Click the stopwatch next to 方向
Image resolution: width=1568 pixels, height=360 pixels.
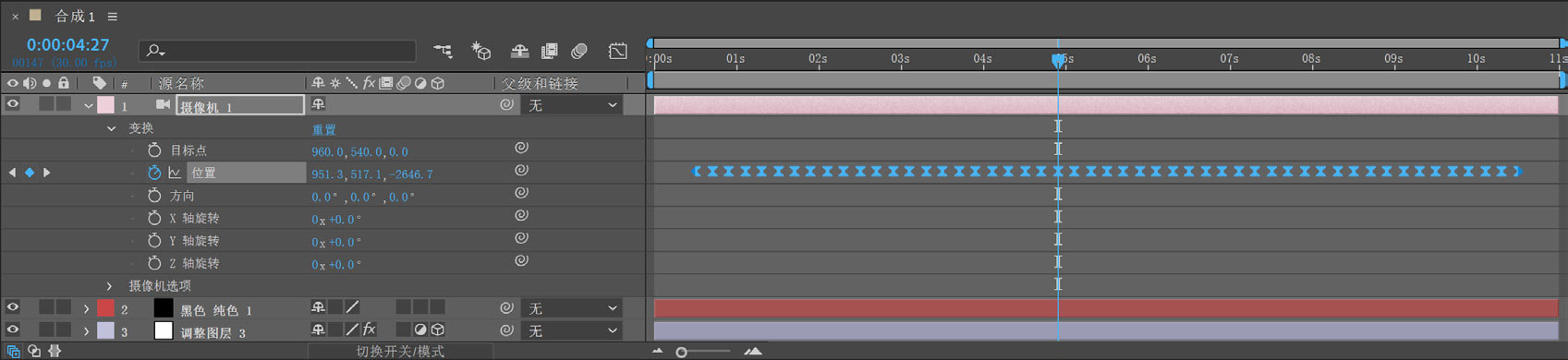pyautogui.click(x=154, y=196)
